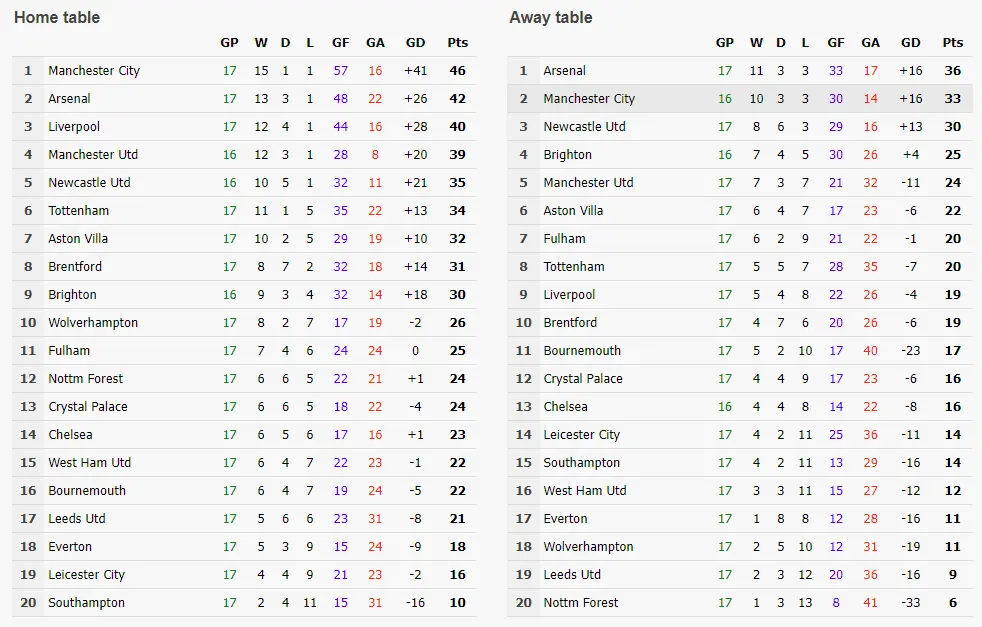Click Leicester City in the Away table
The image size is (982, 627).
pos(582,435)
